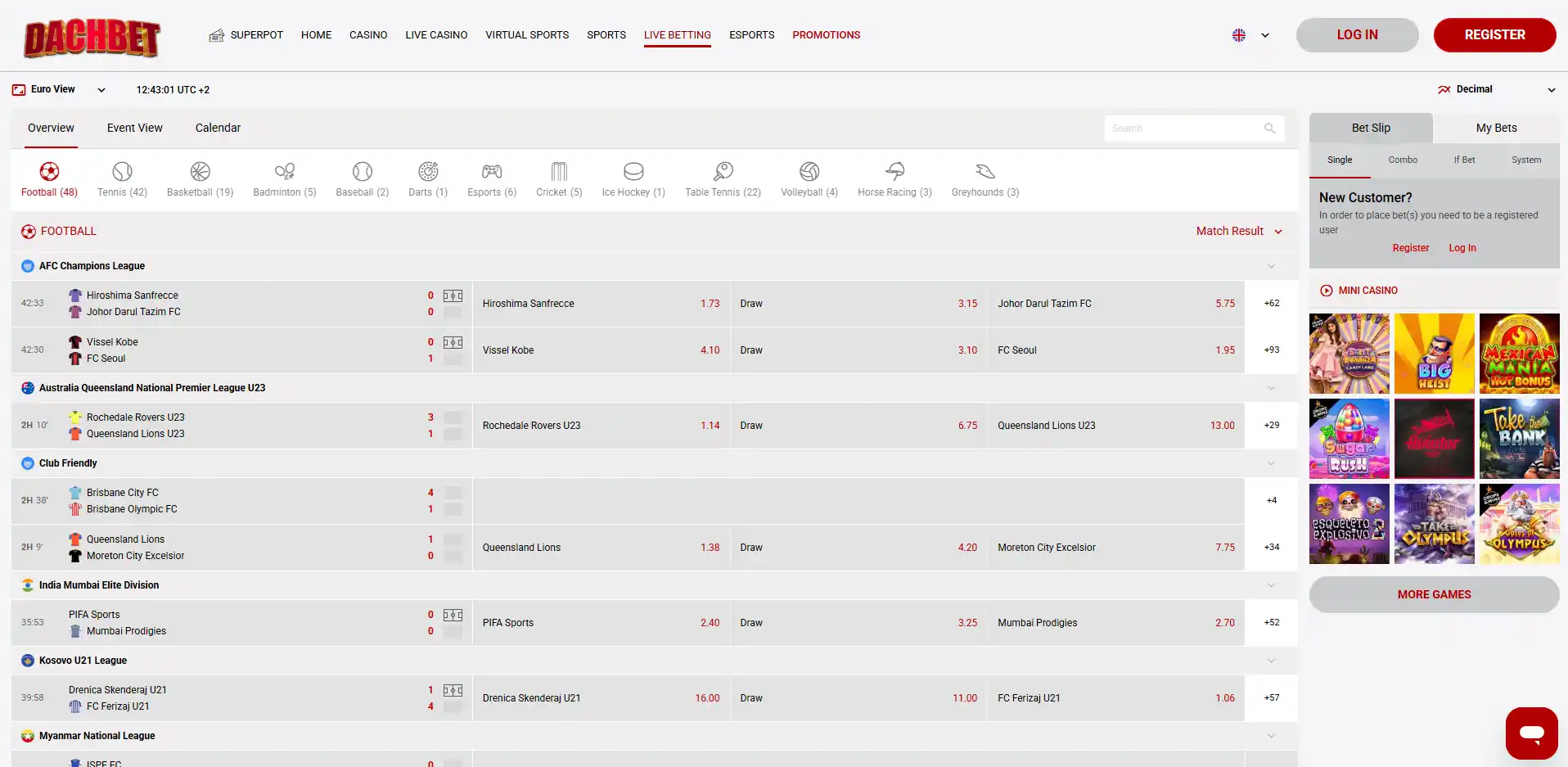Image resolution: width=1568 pixels, height=767 pixels.
Task: Open the live chat bubble
Action: [x=1531, y=733]
